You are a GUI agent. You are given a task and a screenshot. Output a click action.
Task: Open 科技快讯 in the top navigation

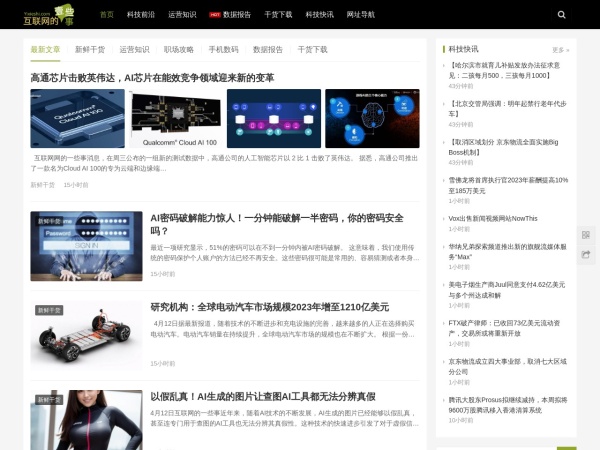click(x=320, y=15)
